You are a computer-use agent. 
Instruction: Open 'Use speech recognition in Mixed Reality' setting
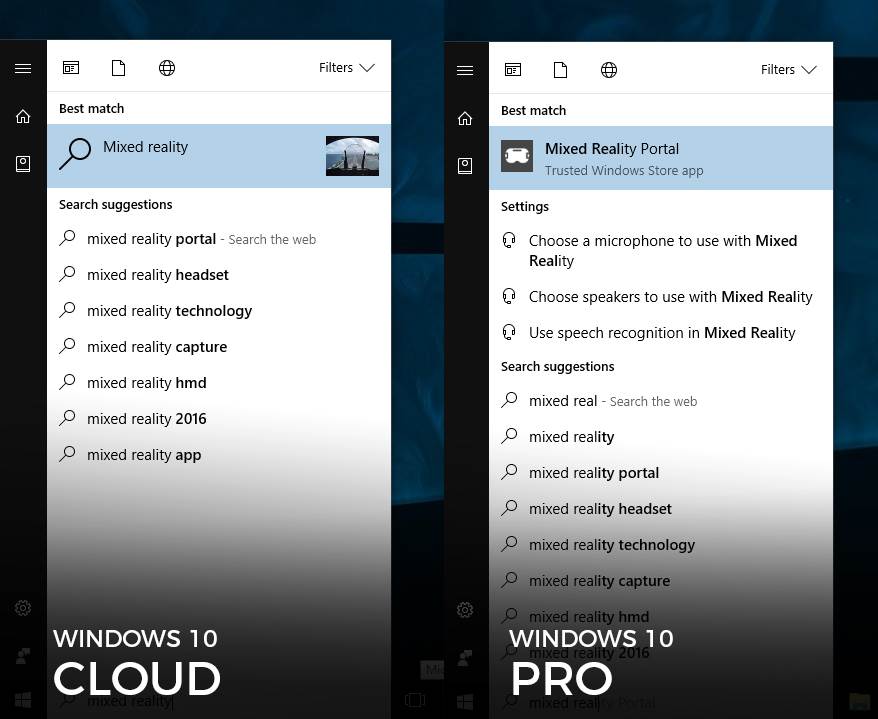[x=662, y=333]
